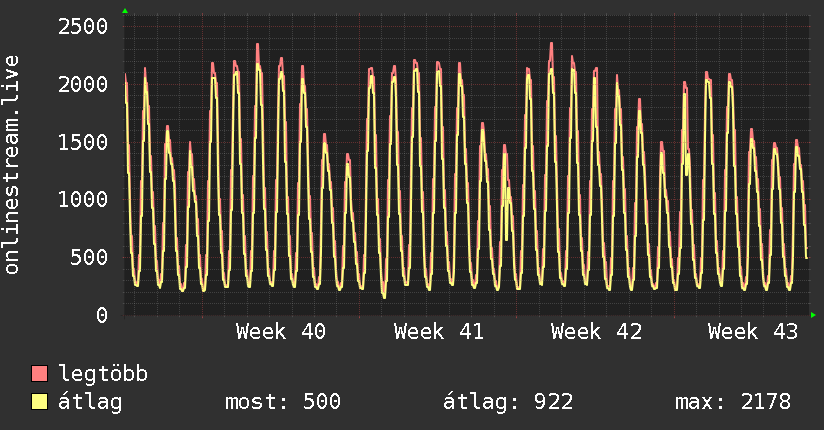Select the Week 42 axis label
Image resolution: width=824 pixels, height=430 pixels.
(596, 332)
